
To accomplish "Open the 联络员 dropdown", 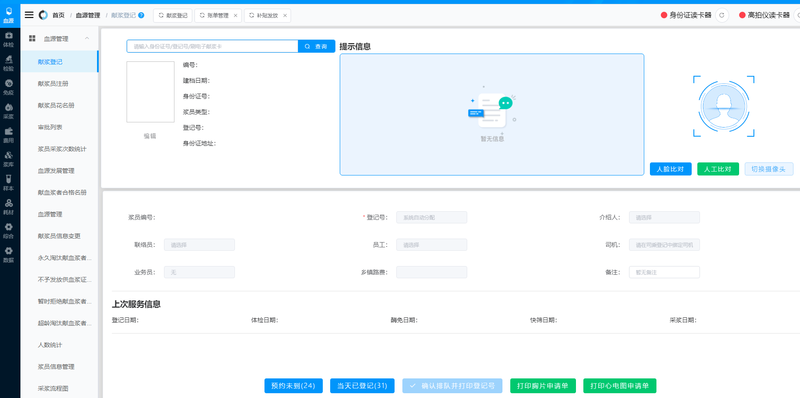I will [199, 244].
